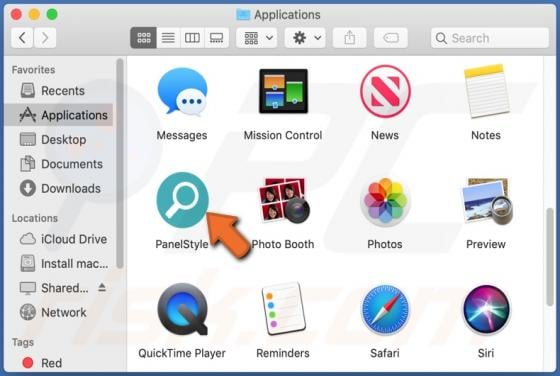The image size is (560, 376).
Task: Open the Reminders app icon
Action: [x=283, y=309]
